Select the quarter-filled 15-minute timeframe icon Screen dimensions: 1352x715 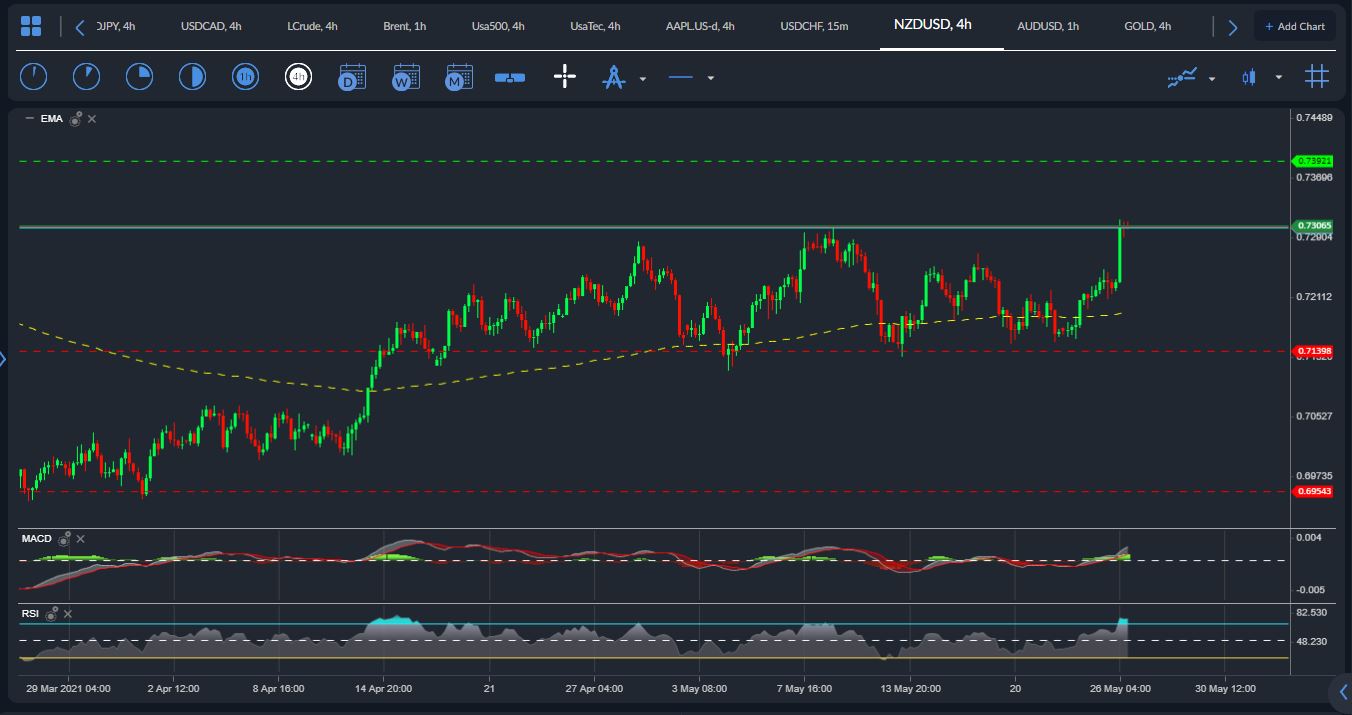[x=139, y=76]
